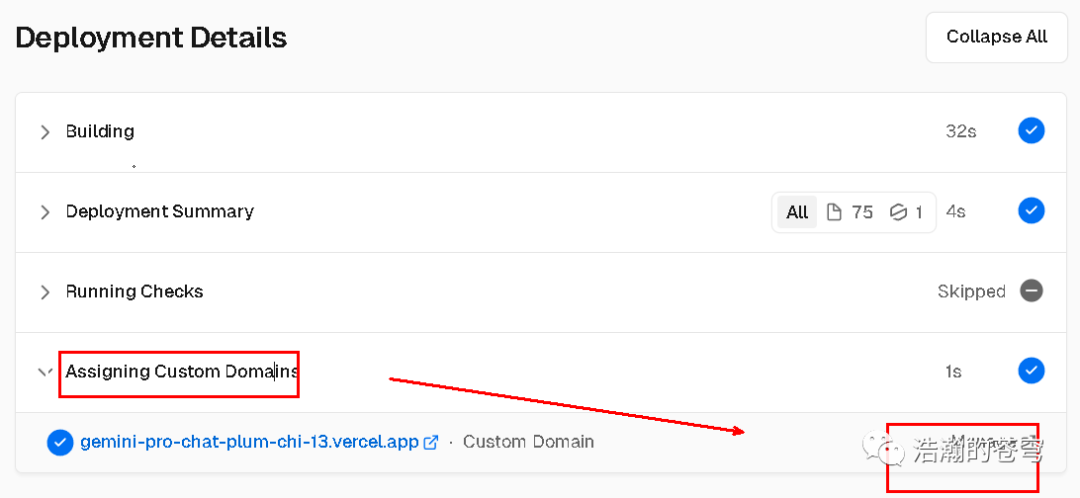This screenshot has width=1080, height=498.
Task: Click the Deployment Summary title text
Action: [160, 211]
